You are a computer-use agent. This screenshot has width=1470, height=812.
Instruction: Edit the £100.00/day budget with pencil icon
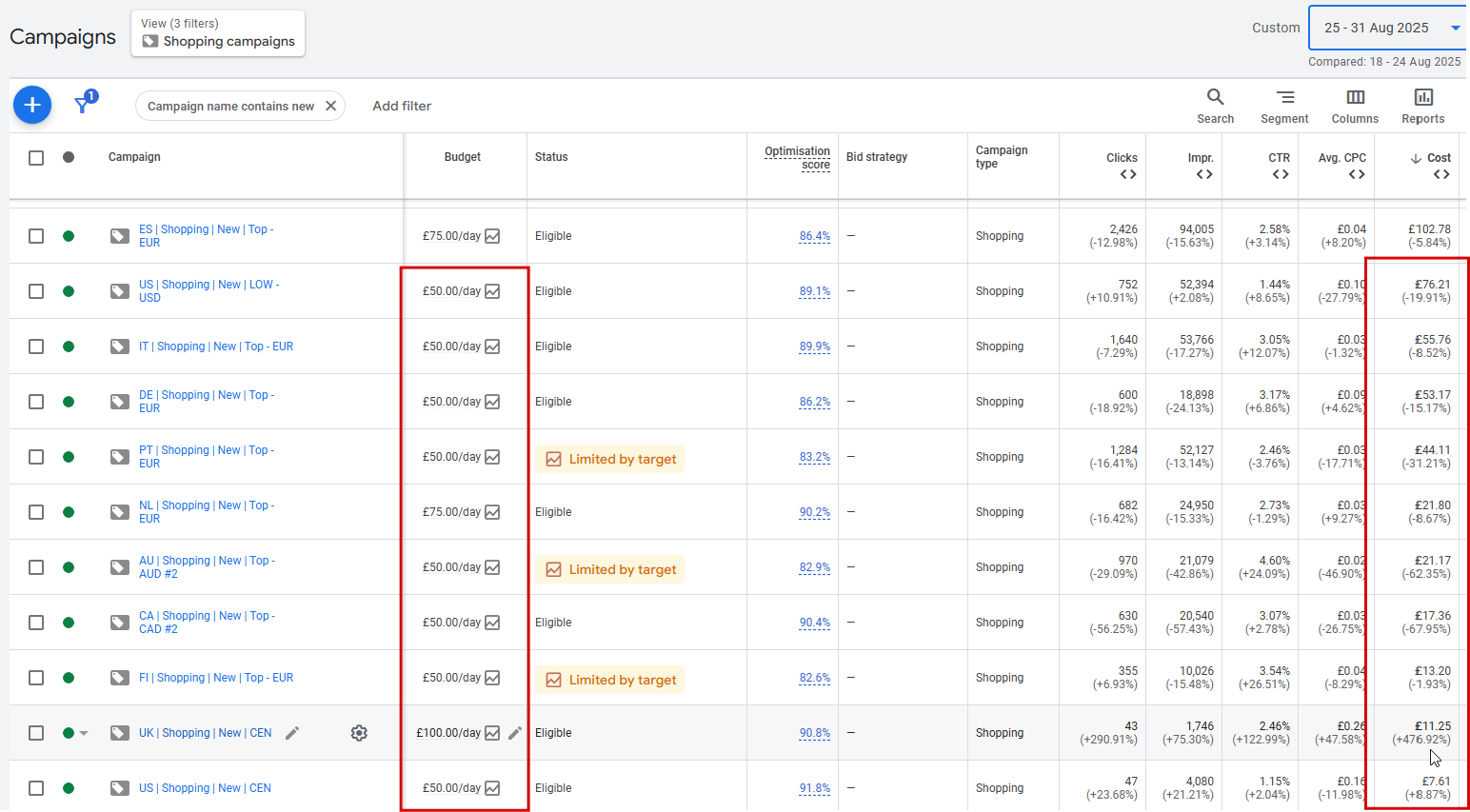[515, 733]
